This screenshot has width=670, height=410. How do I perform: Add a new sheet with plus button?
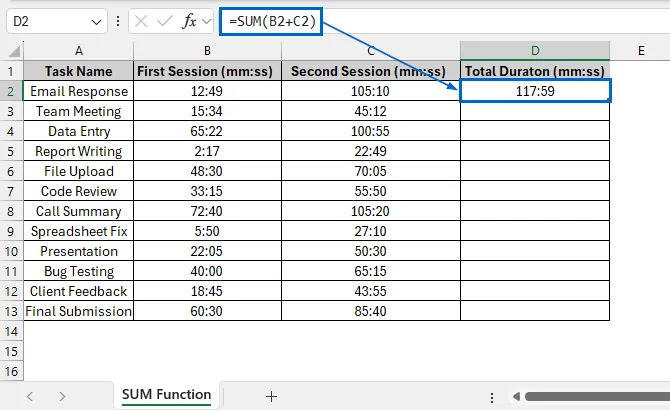tap(271, 396)
